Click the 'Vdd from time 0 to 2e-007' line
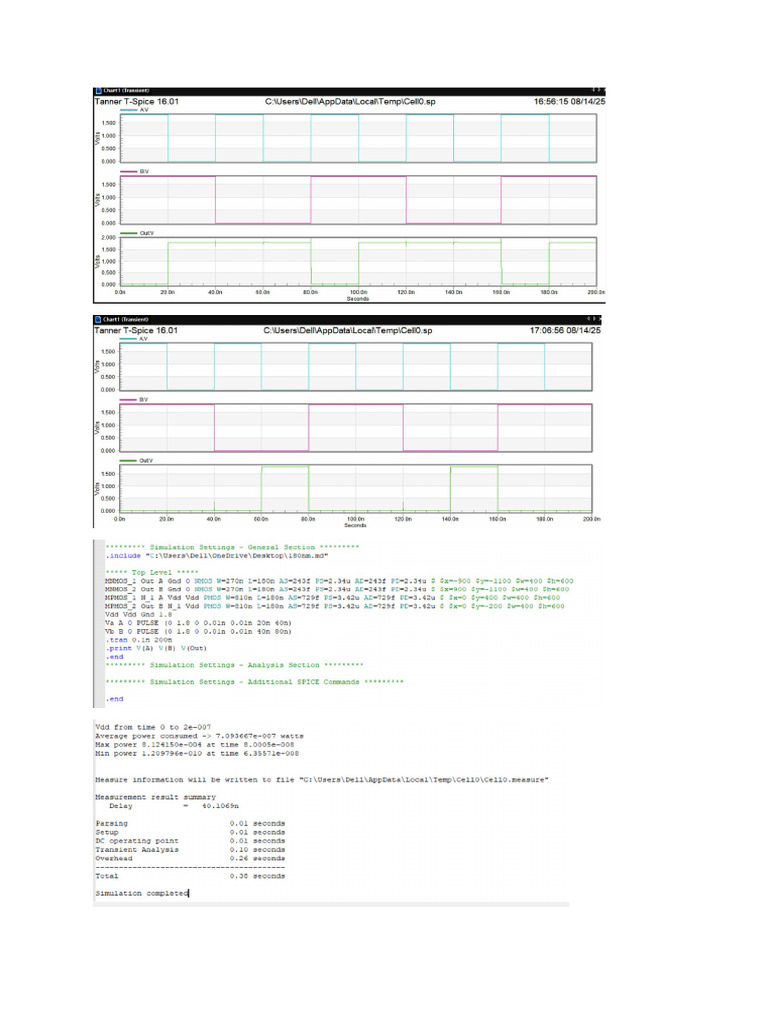Screen dimensions: 768x1024 point(153,727)
